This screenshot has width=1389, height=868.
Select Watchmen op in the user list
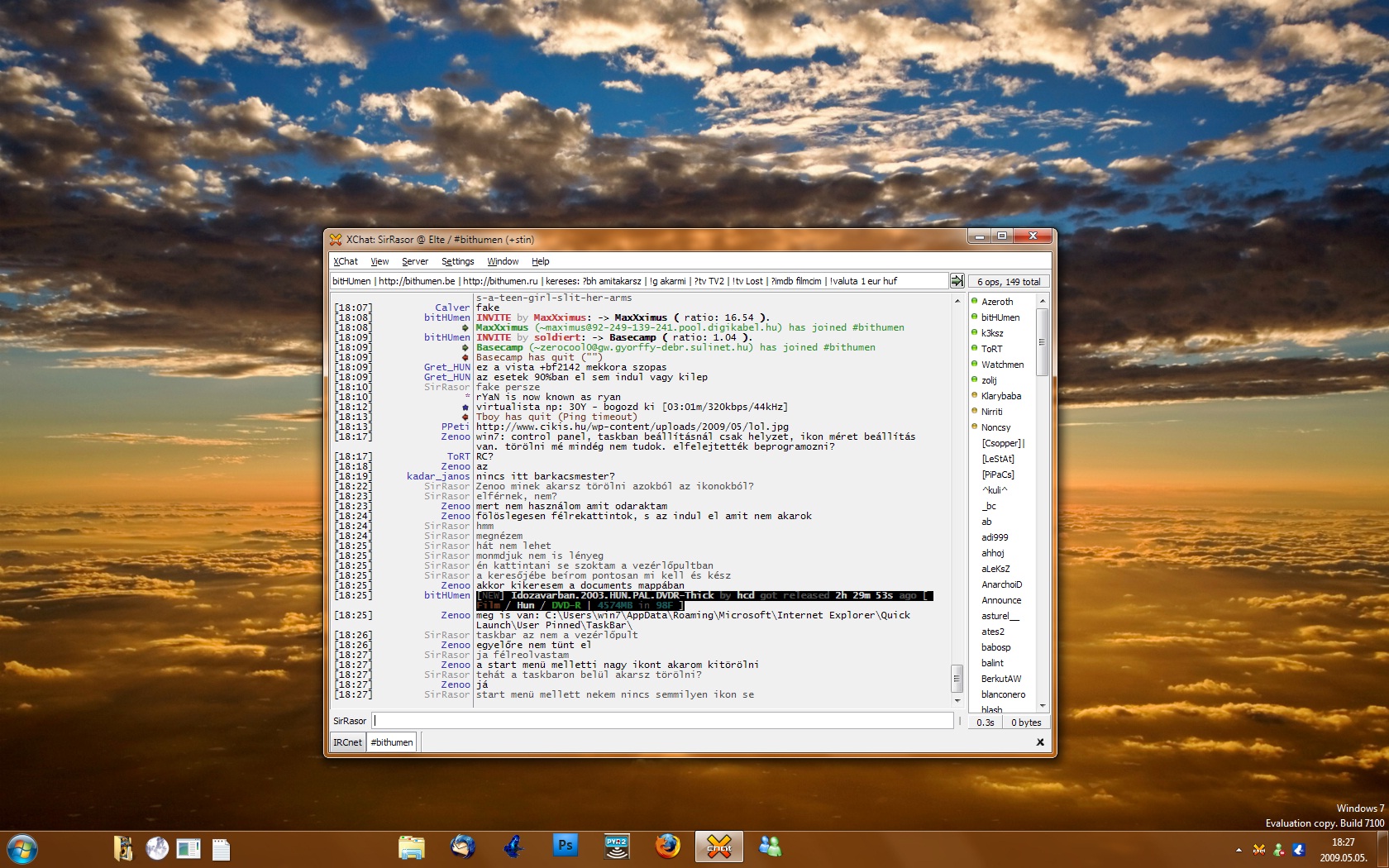[1002, 365]
